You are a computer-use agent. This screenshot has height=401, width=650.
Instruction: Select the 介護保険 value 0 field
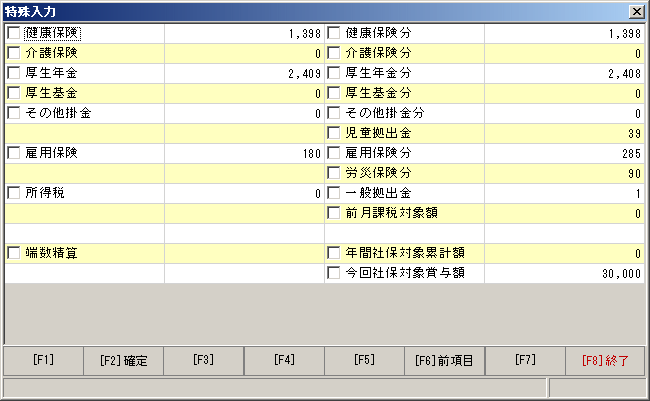(245, 53)
